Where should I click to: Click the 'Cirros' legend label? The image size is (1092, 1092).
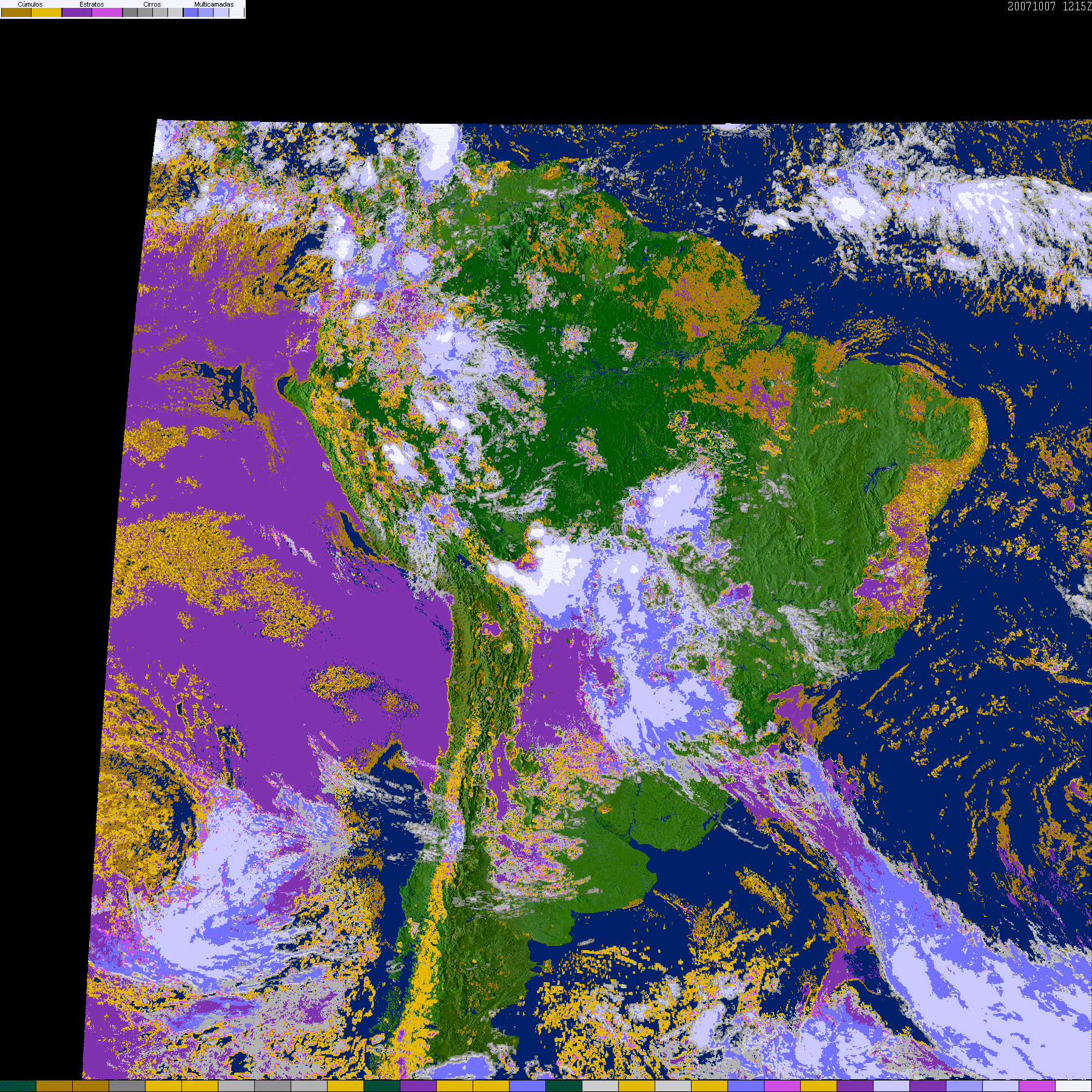[x=152, y=4]
